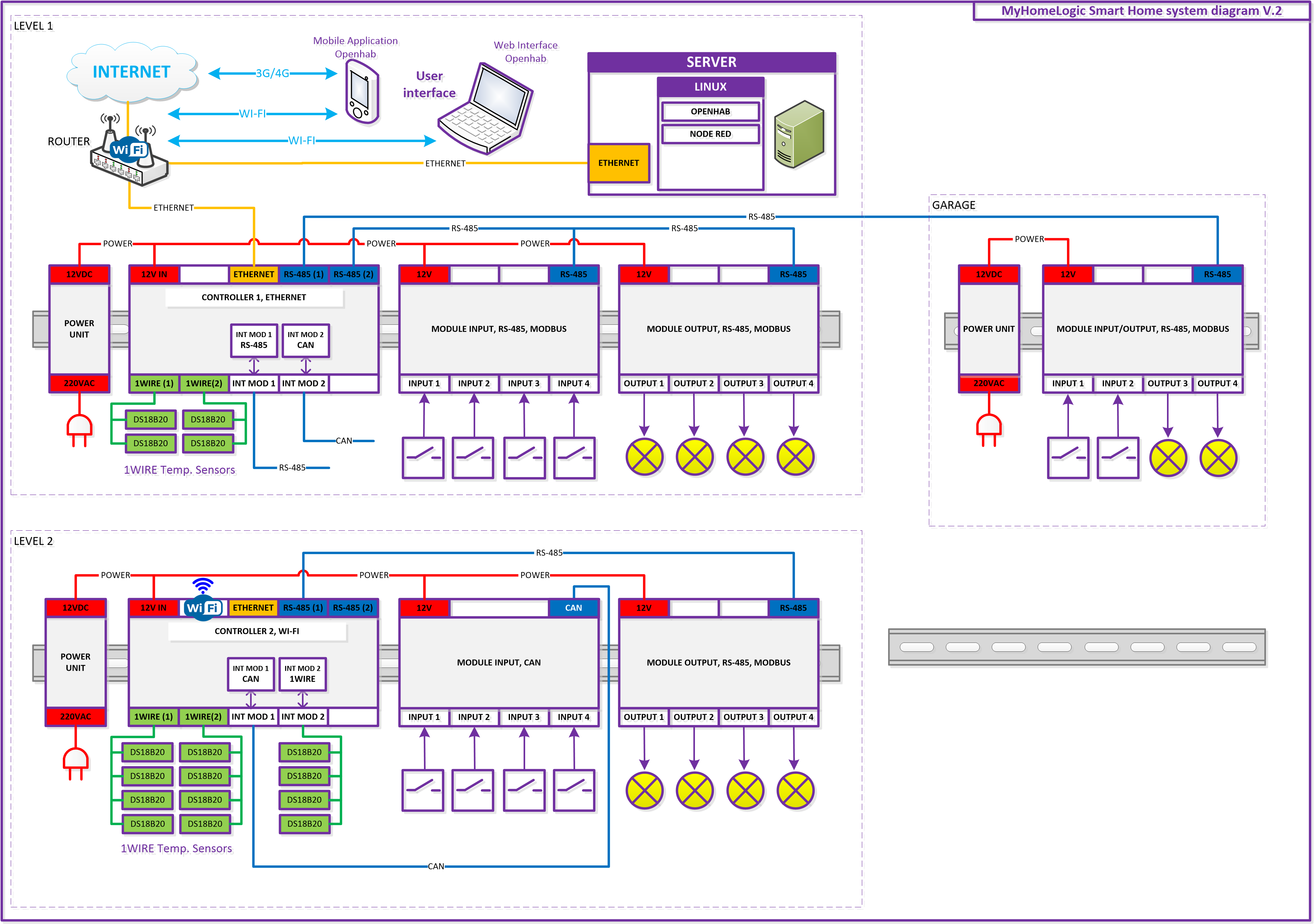Screen dimensions: 1314x924
Task: Select the NODE RED box
Action: pos(710,134)
